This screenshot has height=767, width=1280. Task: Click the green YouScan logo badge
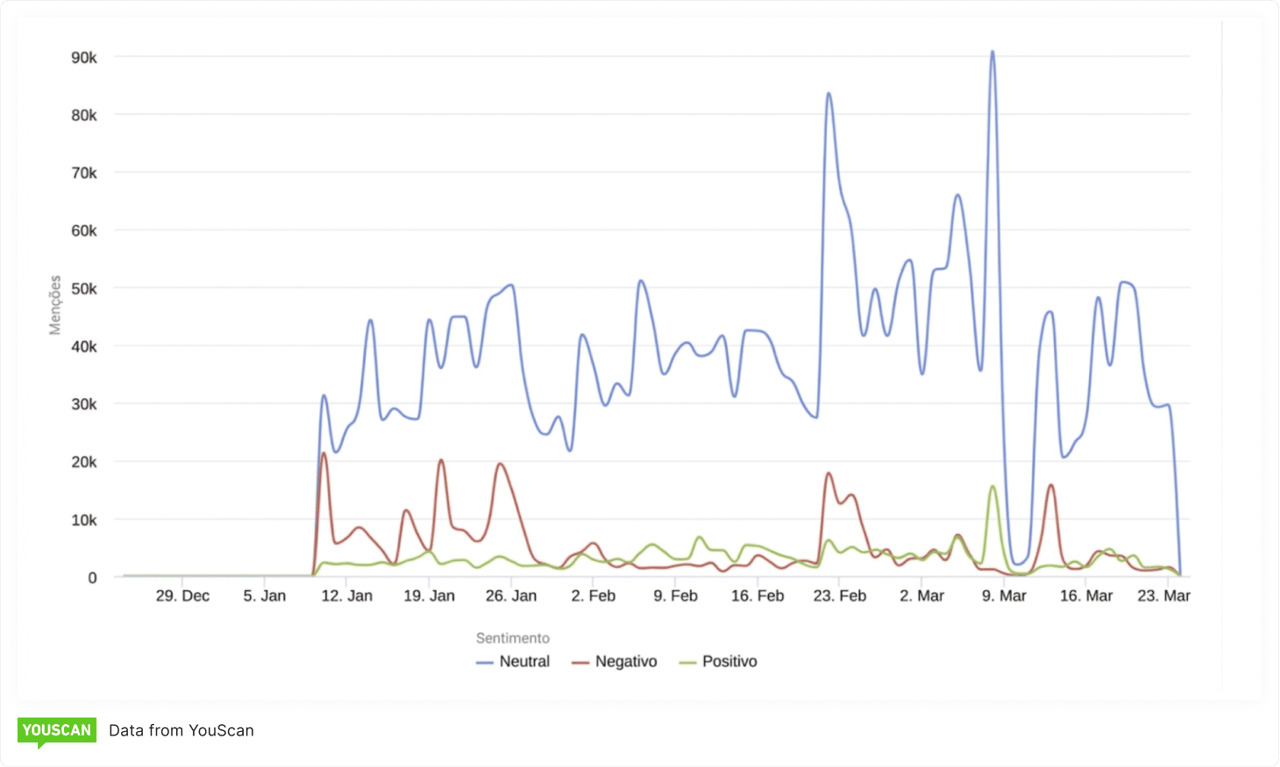point(56,731)
